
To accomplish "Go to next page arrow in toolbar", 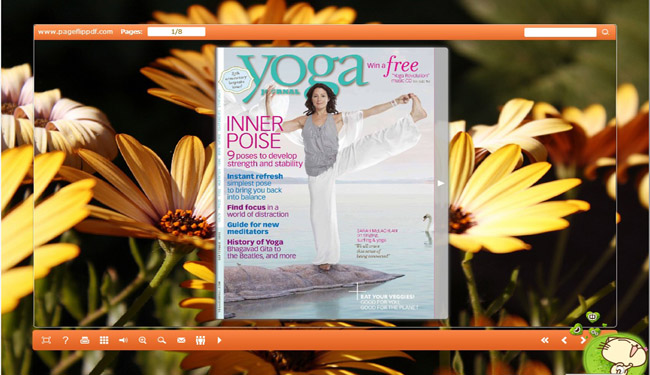I will click(582, 340).
